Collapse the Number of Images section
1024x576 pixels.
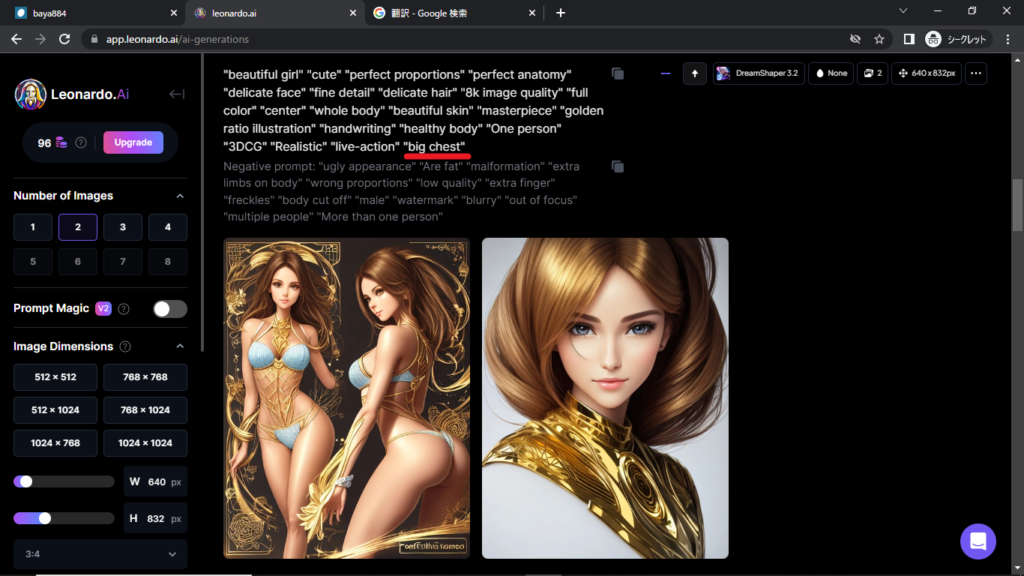[x=180, y=196]
